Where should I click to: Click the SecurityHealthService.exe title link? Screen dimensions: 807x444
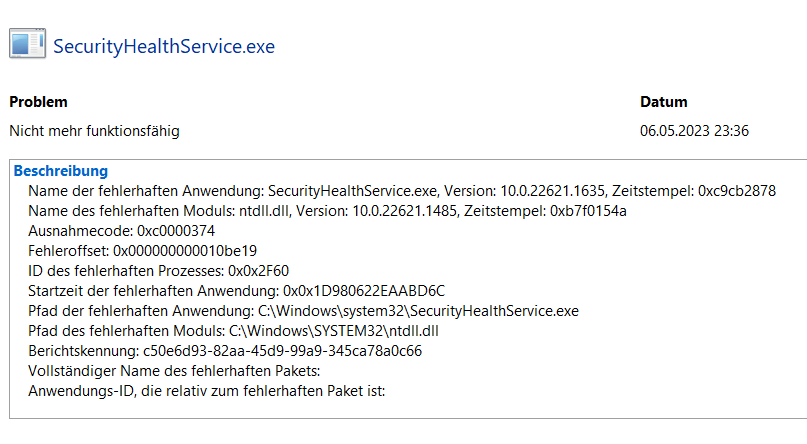164,46
